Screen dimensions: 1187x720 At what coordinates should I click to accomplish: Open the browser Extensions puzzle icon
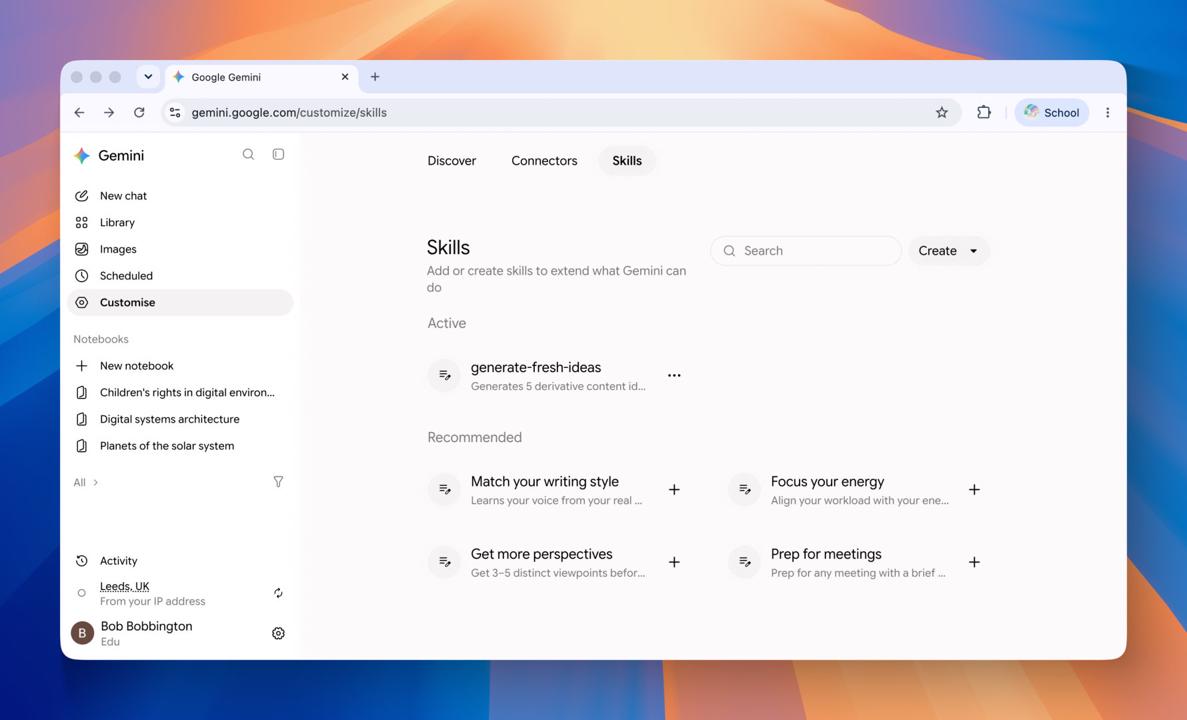click(983, 112)
